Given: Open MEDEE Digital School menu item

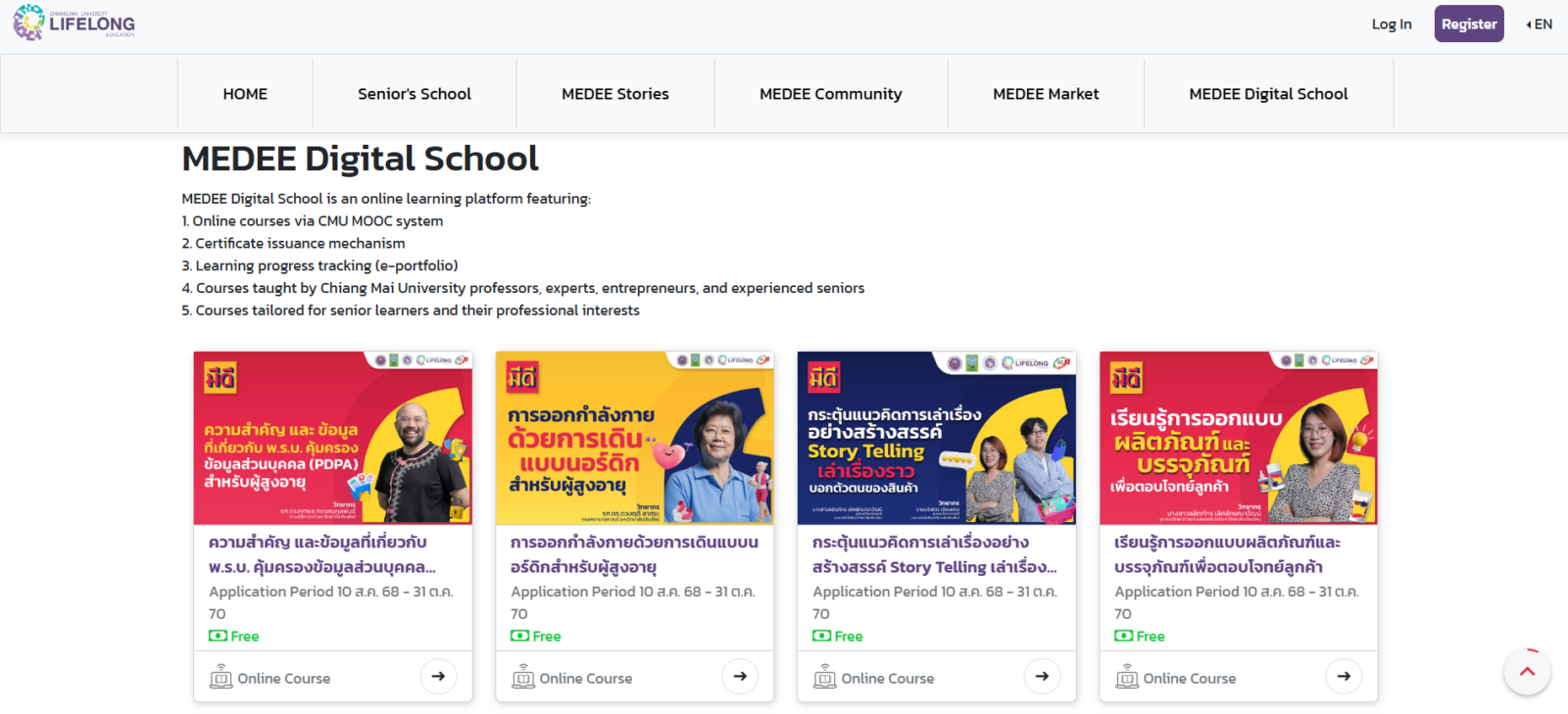Looking at the screenshot, I should (x=1268, y=94).
